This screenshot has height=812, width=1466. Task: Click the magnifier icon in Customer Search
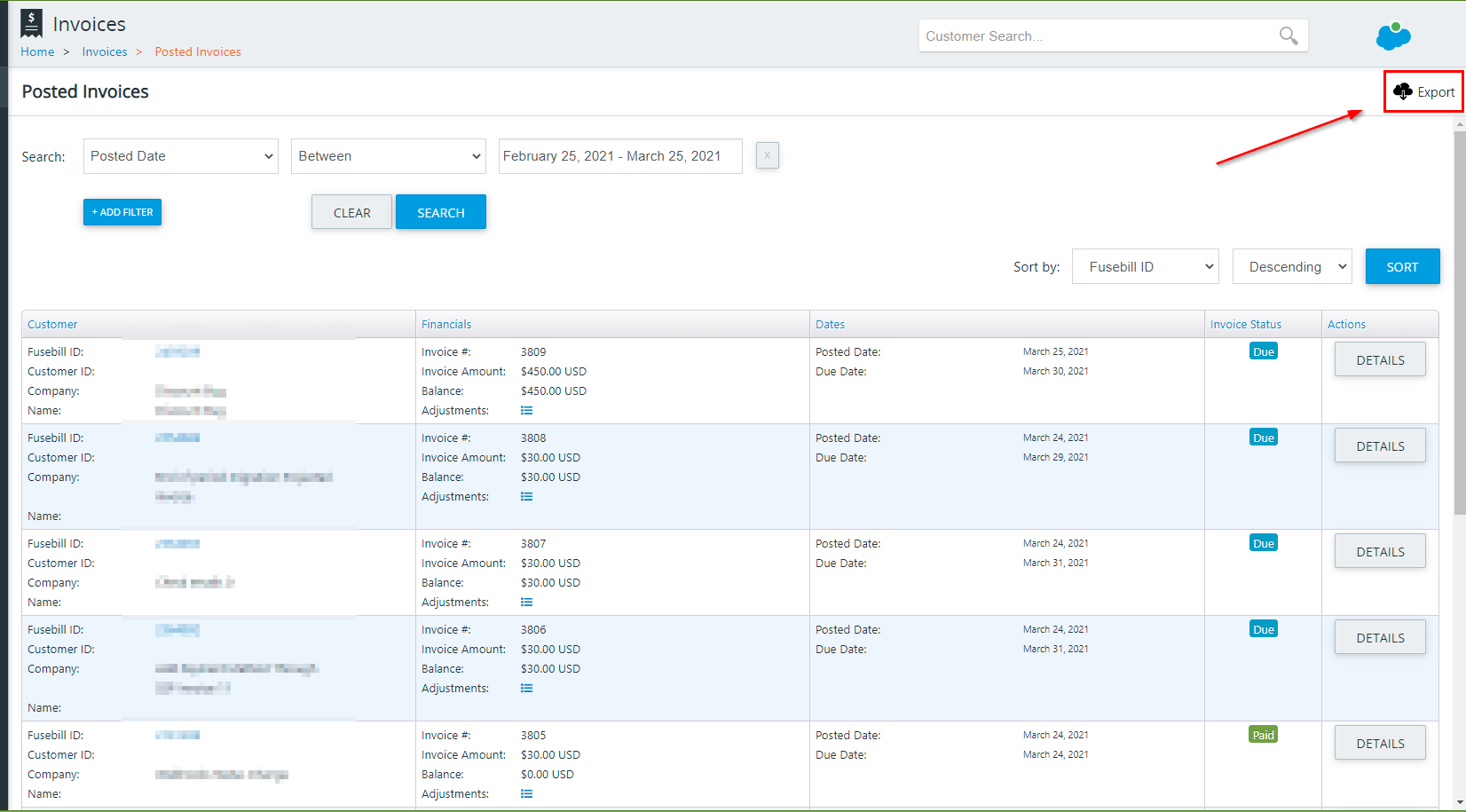(x=1289, y=35)
